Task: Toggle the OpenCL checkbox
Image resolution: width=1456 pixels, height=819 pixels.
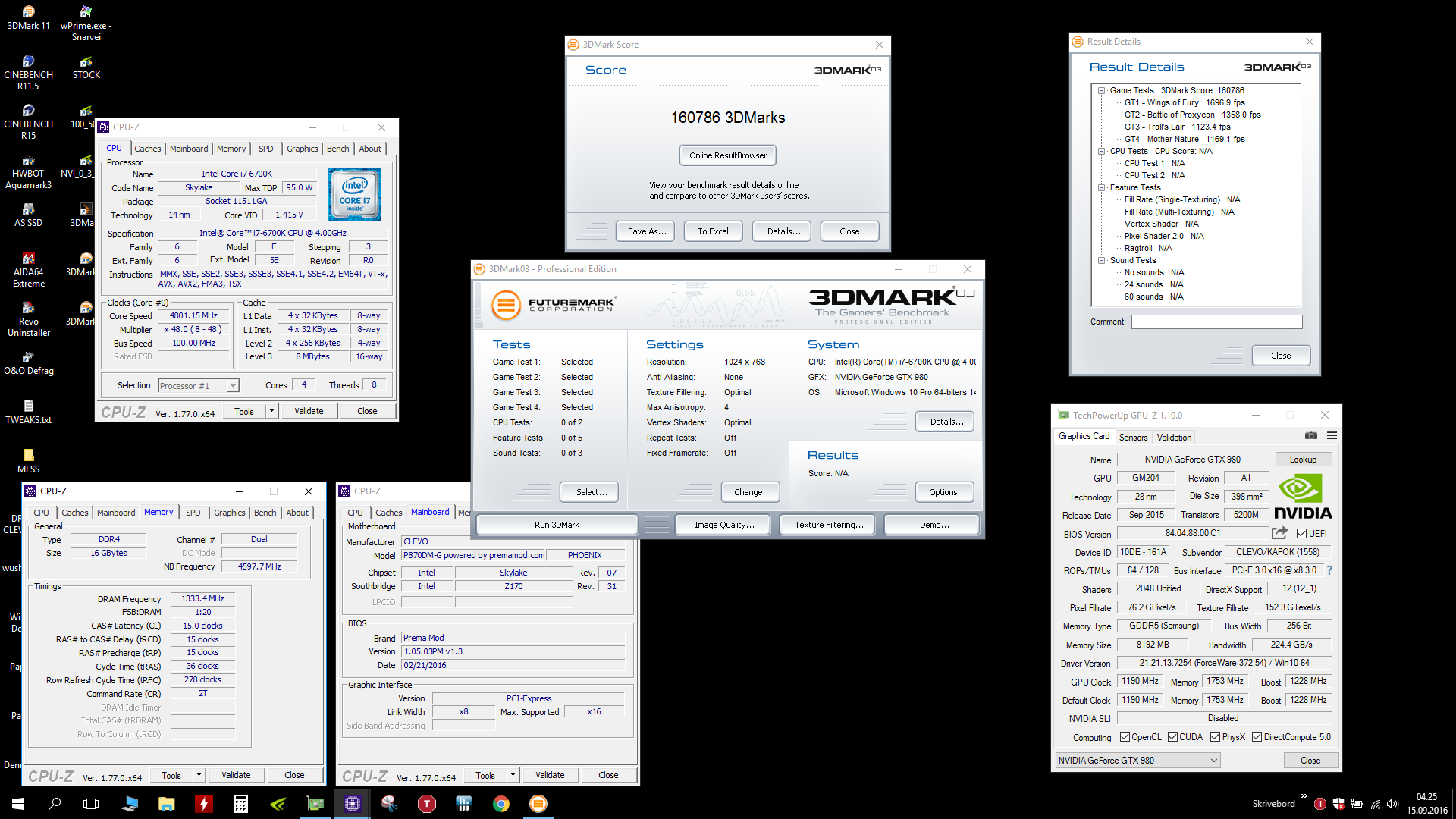Action: pos(1125,737)
